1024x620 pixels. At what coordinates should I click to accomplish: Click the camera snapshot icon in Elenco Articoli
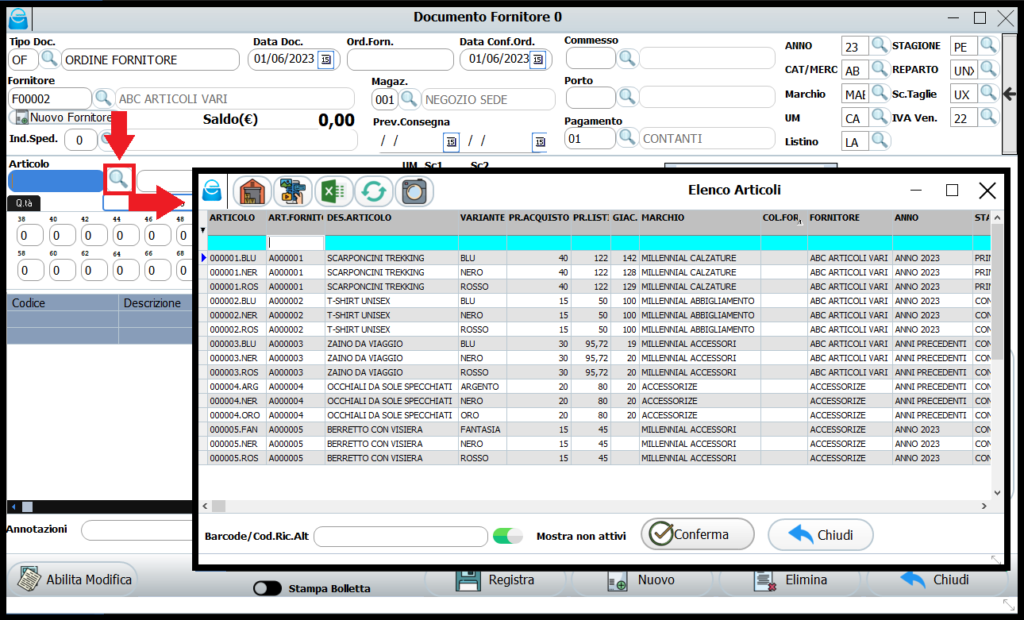coord(414,191)
